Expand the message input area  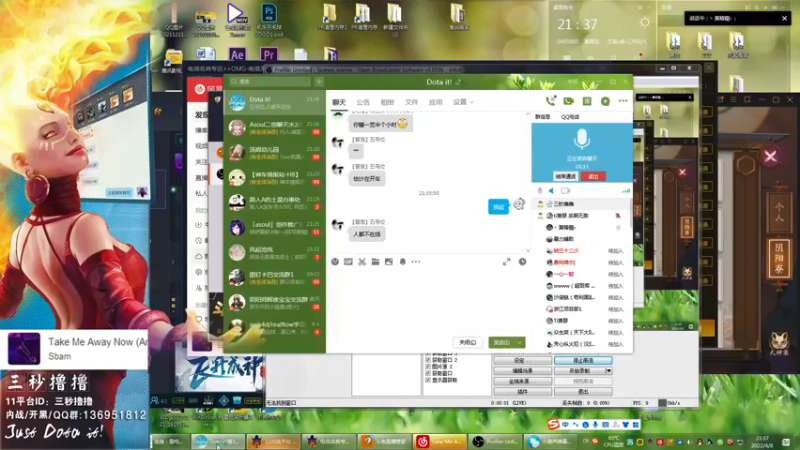tap(506, 262)
